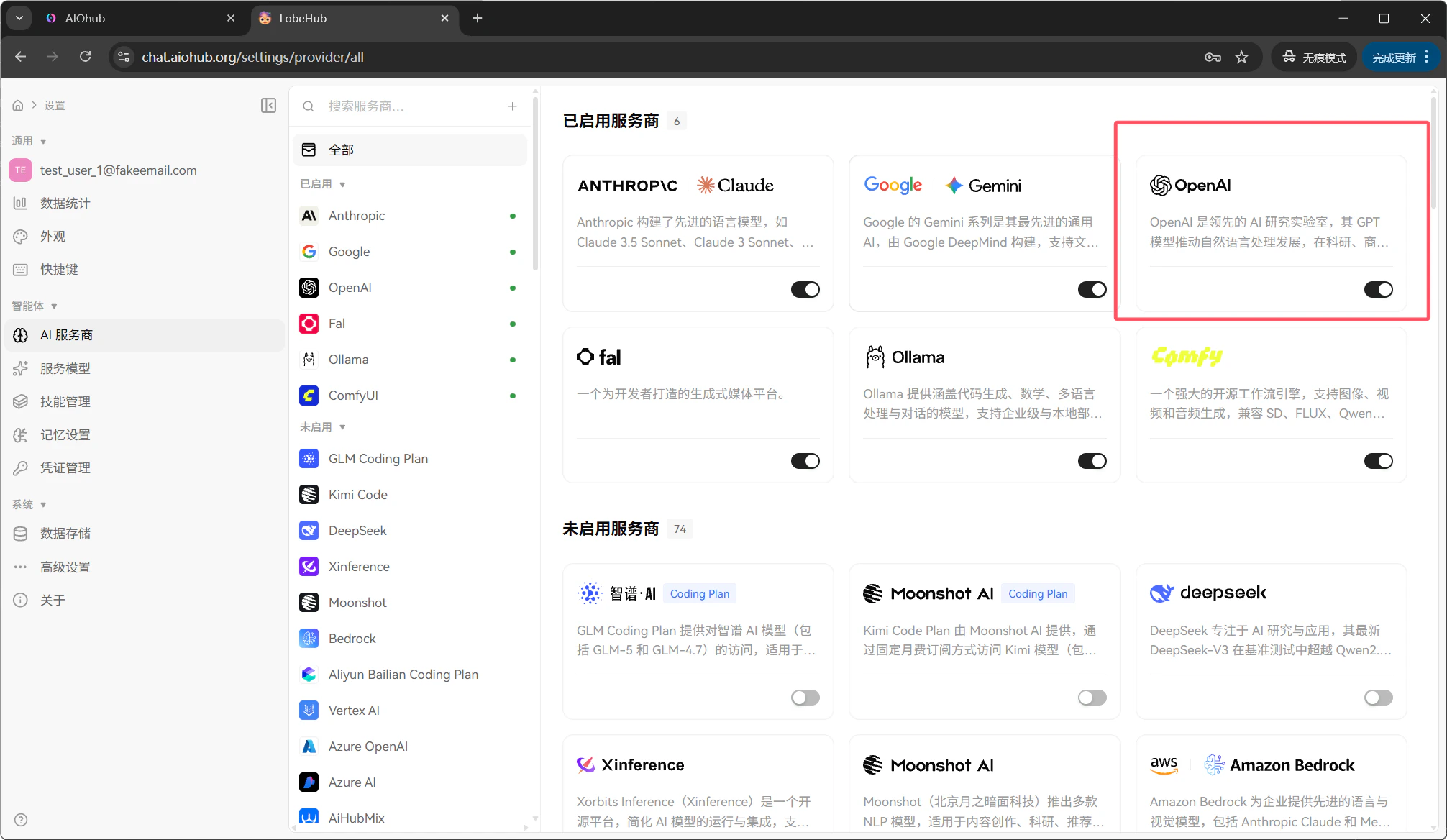Open the password key icon in address bar
Image resolution: width=1447 pixels, height=840 pixels.
point(1213,58)
